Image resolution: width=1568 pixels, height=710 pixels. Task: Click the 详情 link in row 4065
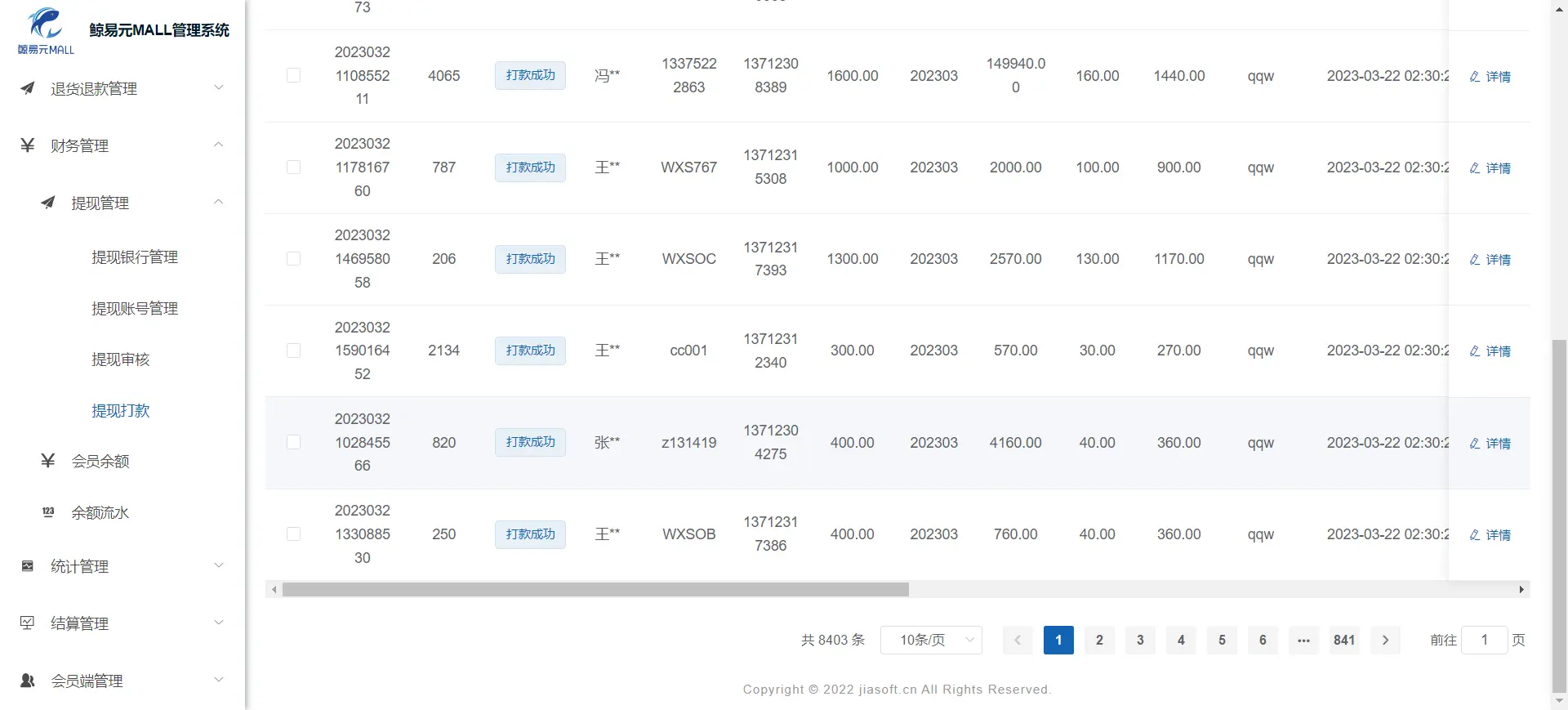pos(1498,77)
